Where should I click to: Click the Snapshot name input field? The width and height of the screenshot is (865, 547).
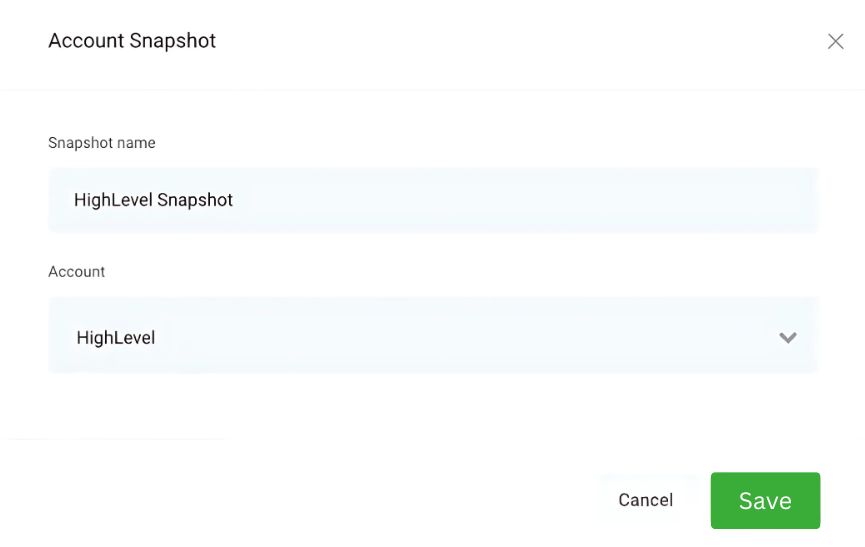[x=433, y=200]
